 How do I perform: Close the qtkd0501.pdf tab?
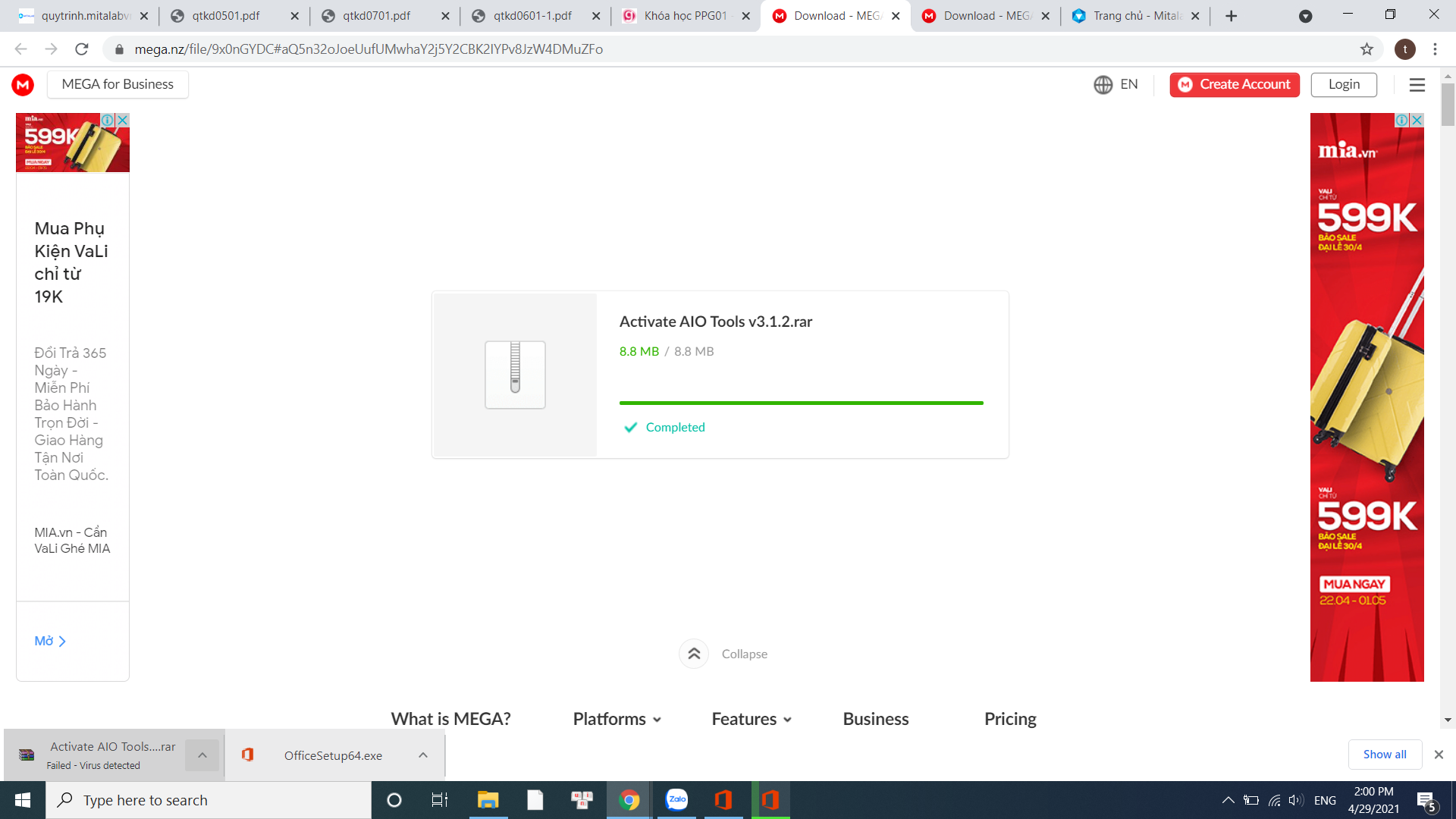[x=295, y=16]
